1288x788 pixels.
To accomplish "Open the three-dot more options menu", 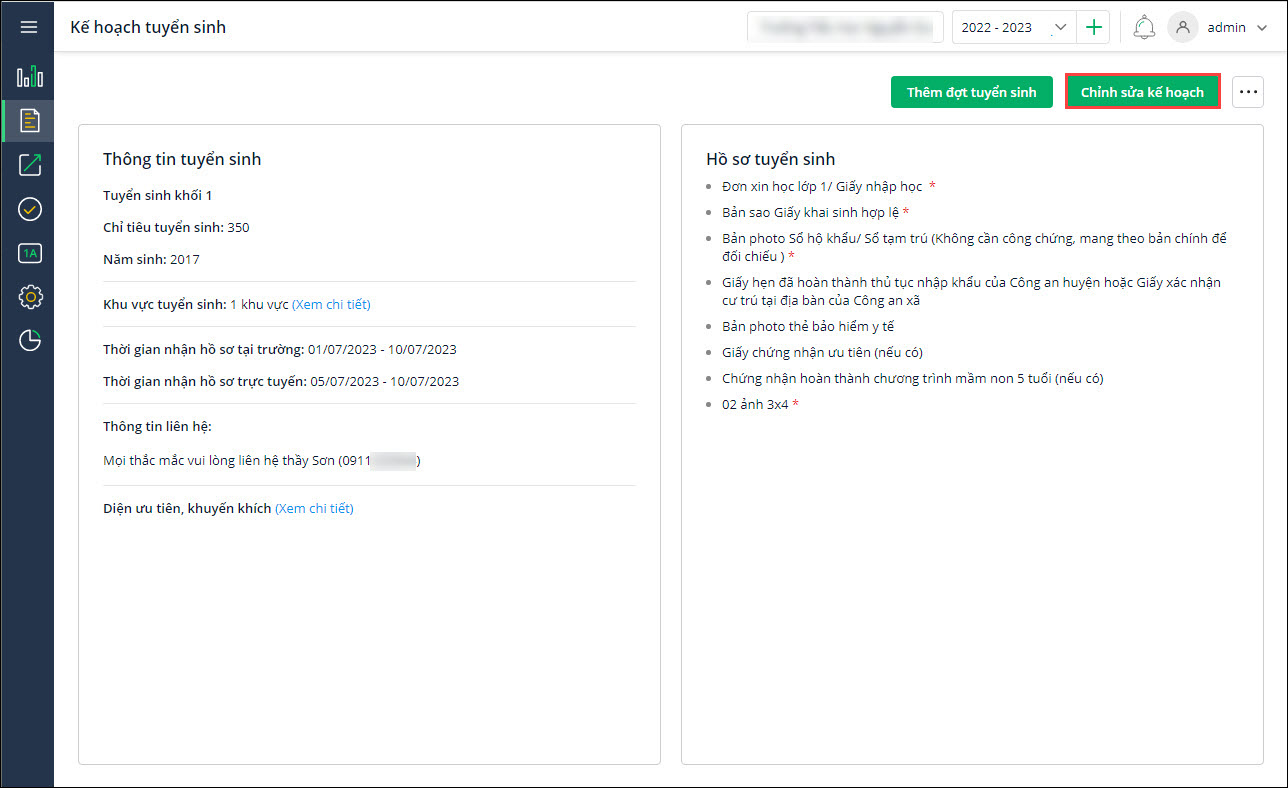I will (x=1247, y=92).
